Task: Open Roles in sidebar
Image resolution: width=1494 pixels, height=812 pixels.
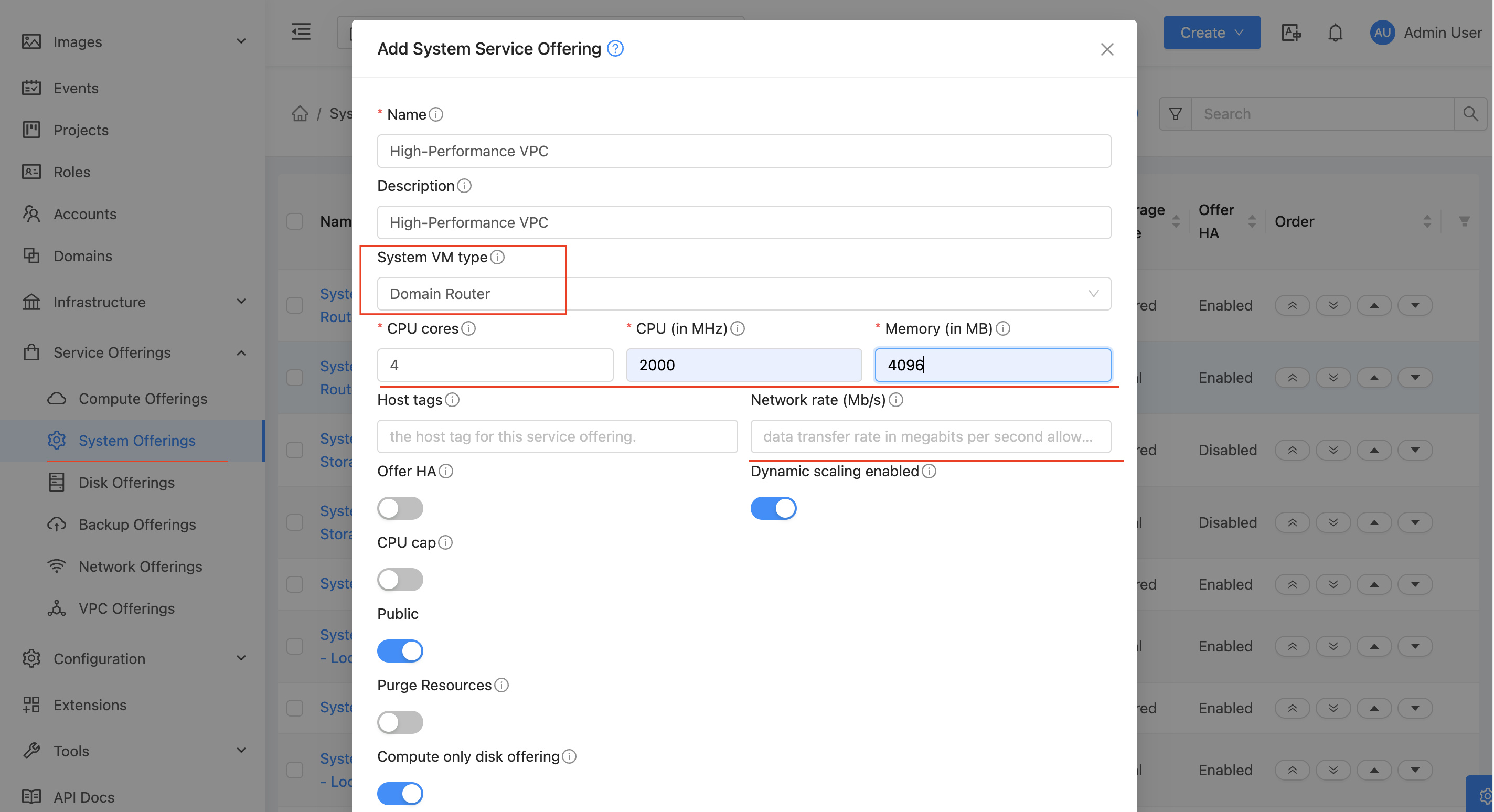Action: pyautogui.click(x=72, y=172)
